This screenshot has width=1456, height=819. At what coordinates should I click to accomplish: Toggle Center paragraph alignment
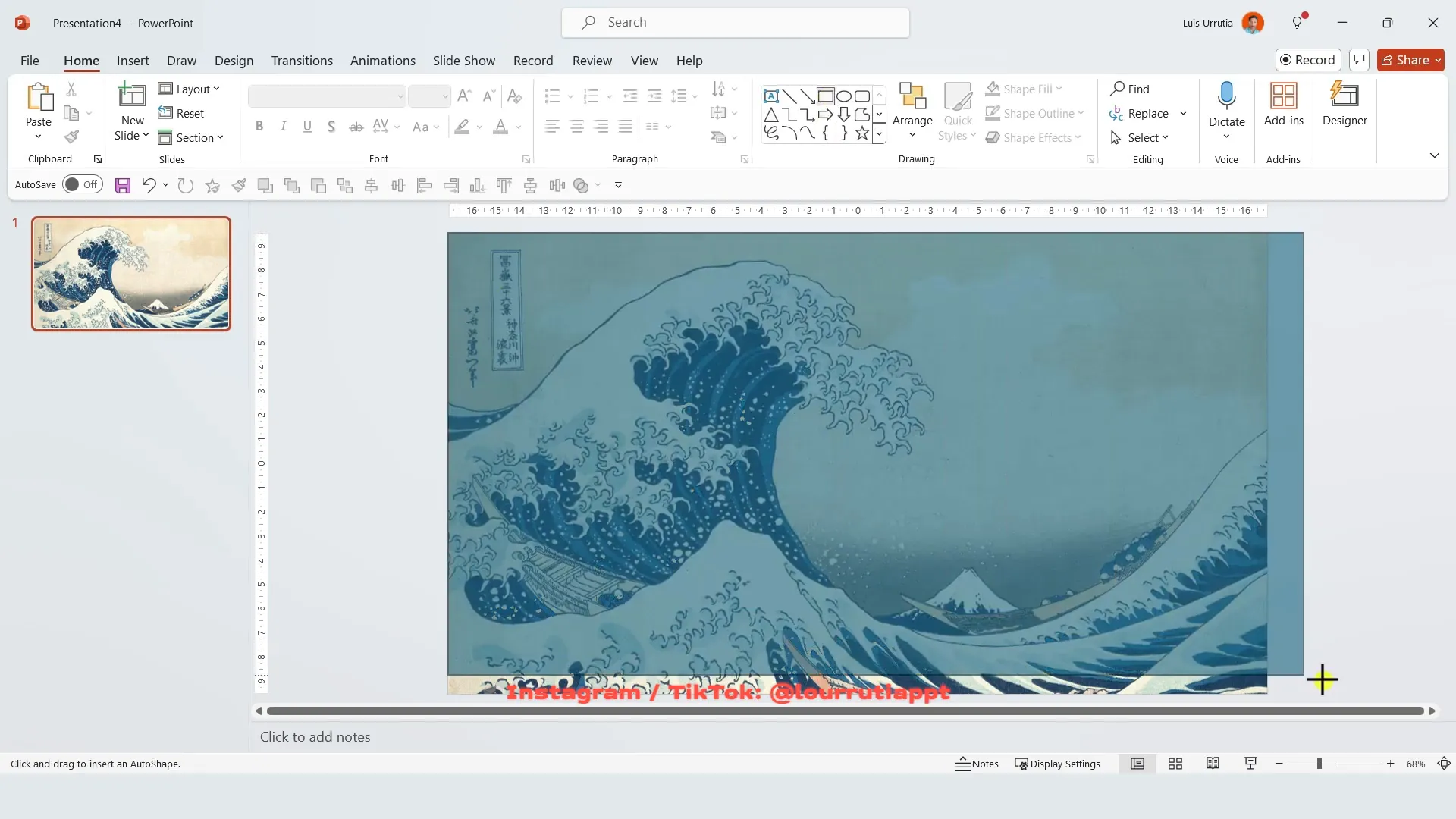pos(577,127)
